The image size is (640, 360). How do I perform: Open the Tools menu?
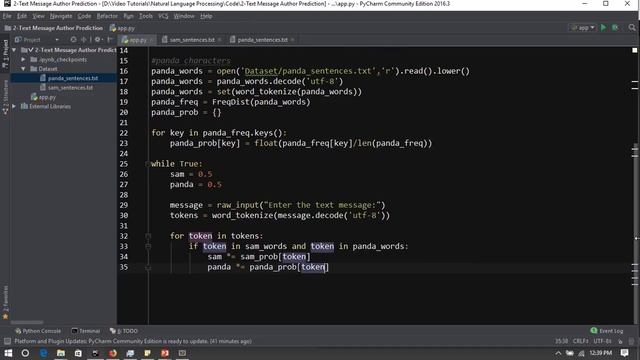pyautogui.click(x=145, y=16)
